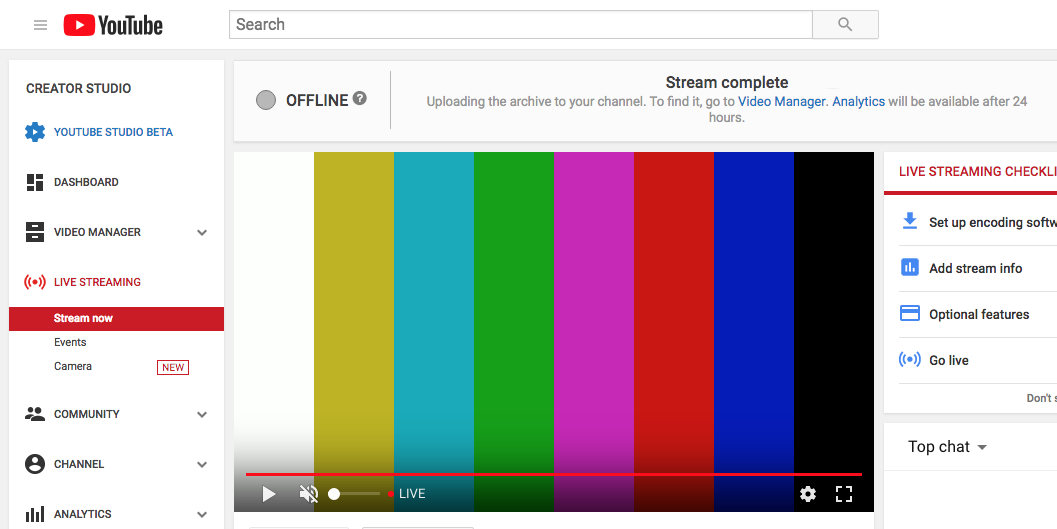This screenshot has height=529, width=1057.
Task: Open the hamburger guide menu
Action: (x=40, y=25)
